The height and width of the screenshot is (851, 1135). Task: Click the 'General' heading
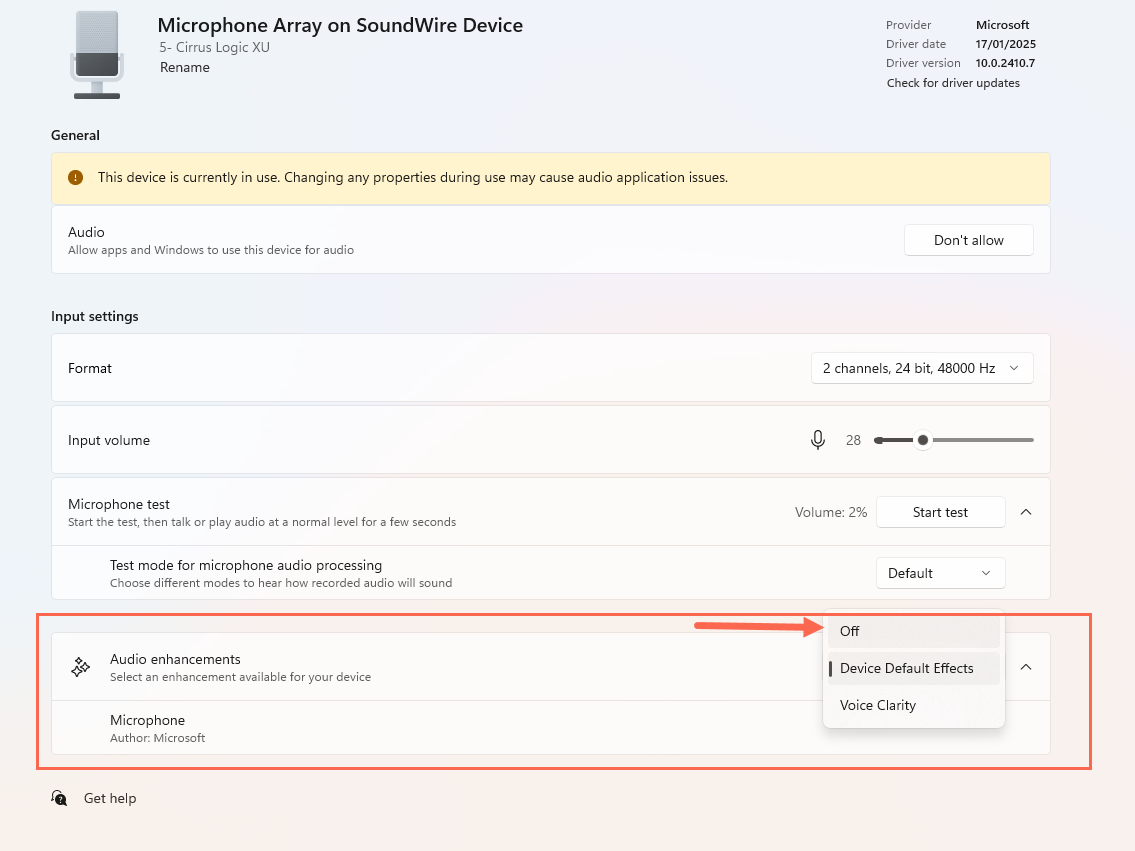pos(75,135)
